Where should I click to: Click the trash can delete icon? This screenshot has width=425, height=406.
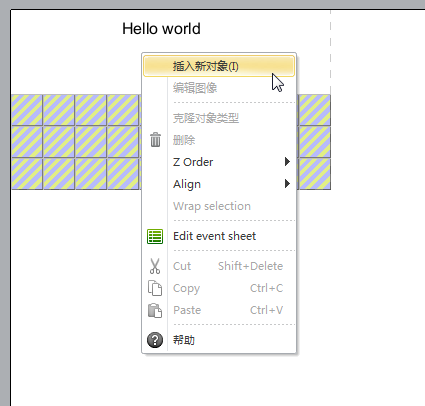pyautogui.click(x=155, y=140)
